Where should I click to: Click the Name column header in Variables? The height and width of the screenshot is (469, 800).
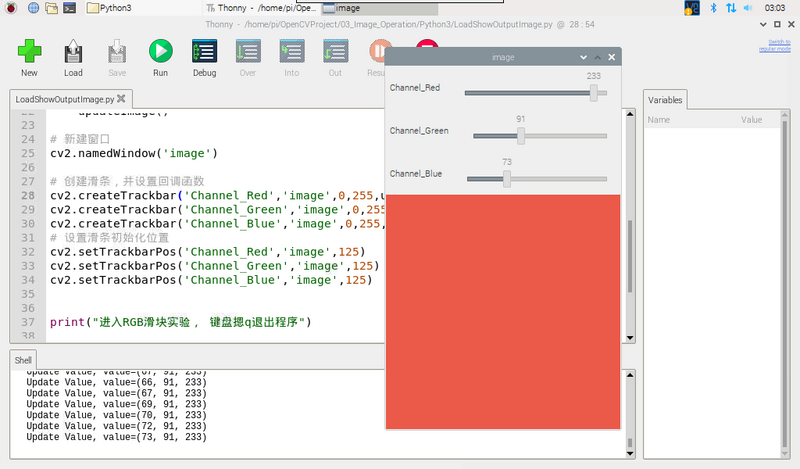point(659,120)
